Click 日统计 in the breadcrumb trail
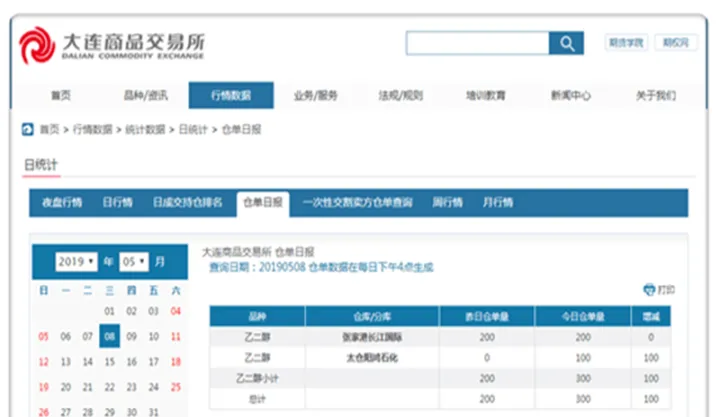The image size is (720, 417). [193, 130]
